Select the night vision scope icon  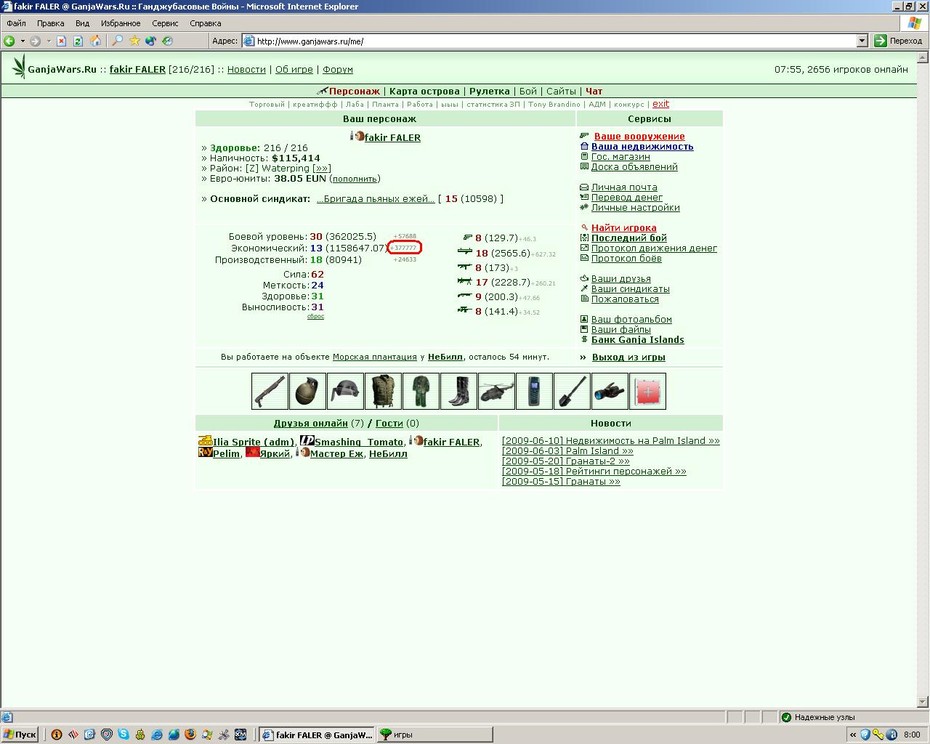610,391
